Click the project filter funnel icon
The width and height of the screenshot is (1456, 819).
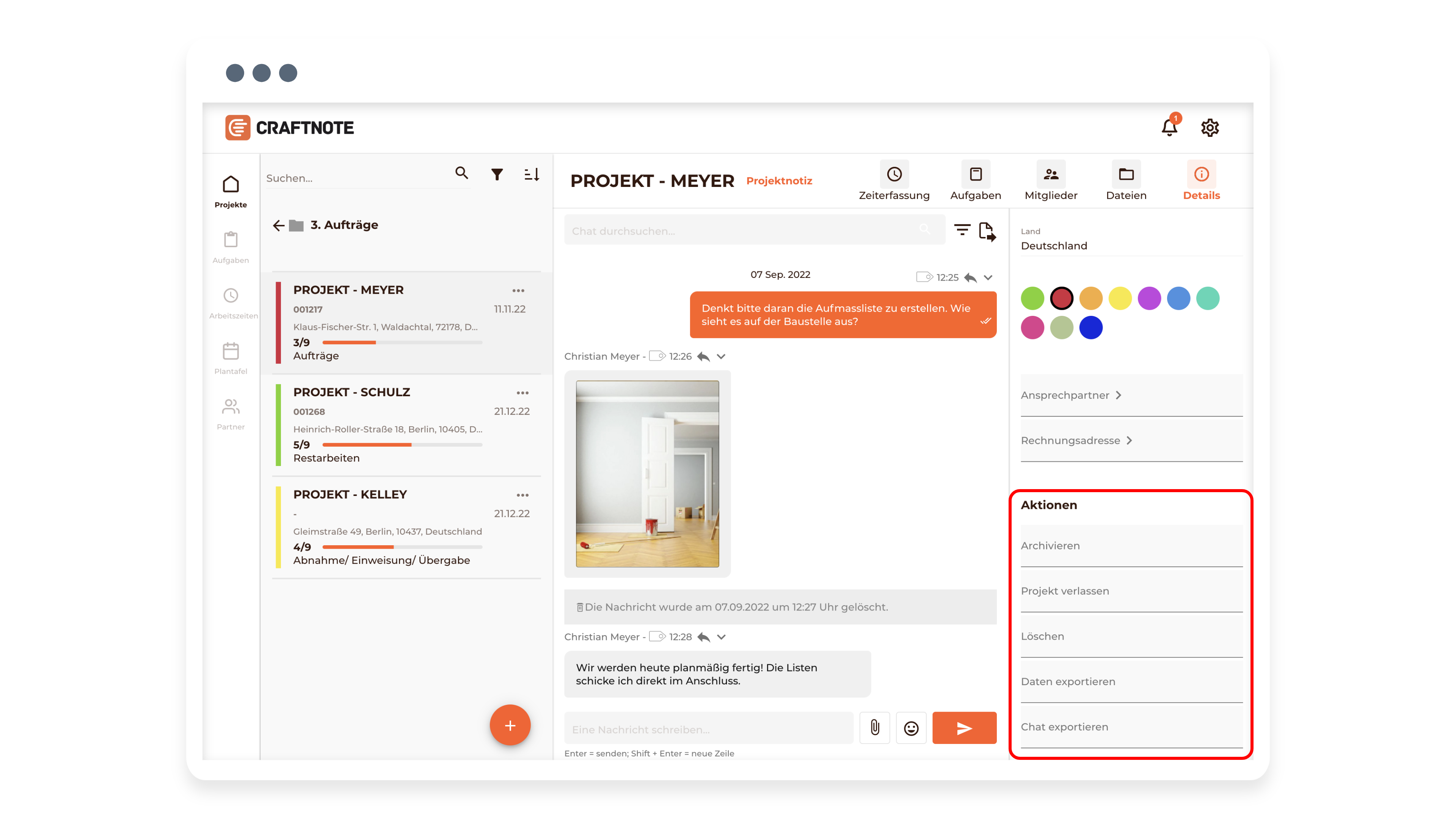coord(497,175)
